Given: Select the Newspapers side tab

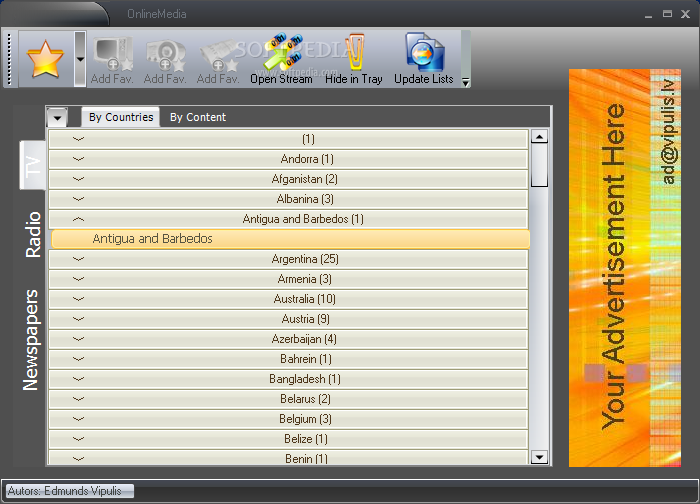Looking at the screenshot, I should (31, 340).
